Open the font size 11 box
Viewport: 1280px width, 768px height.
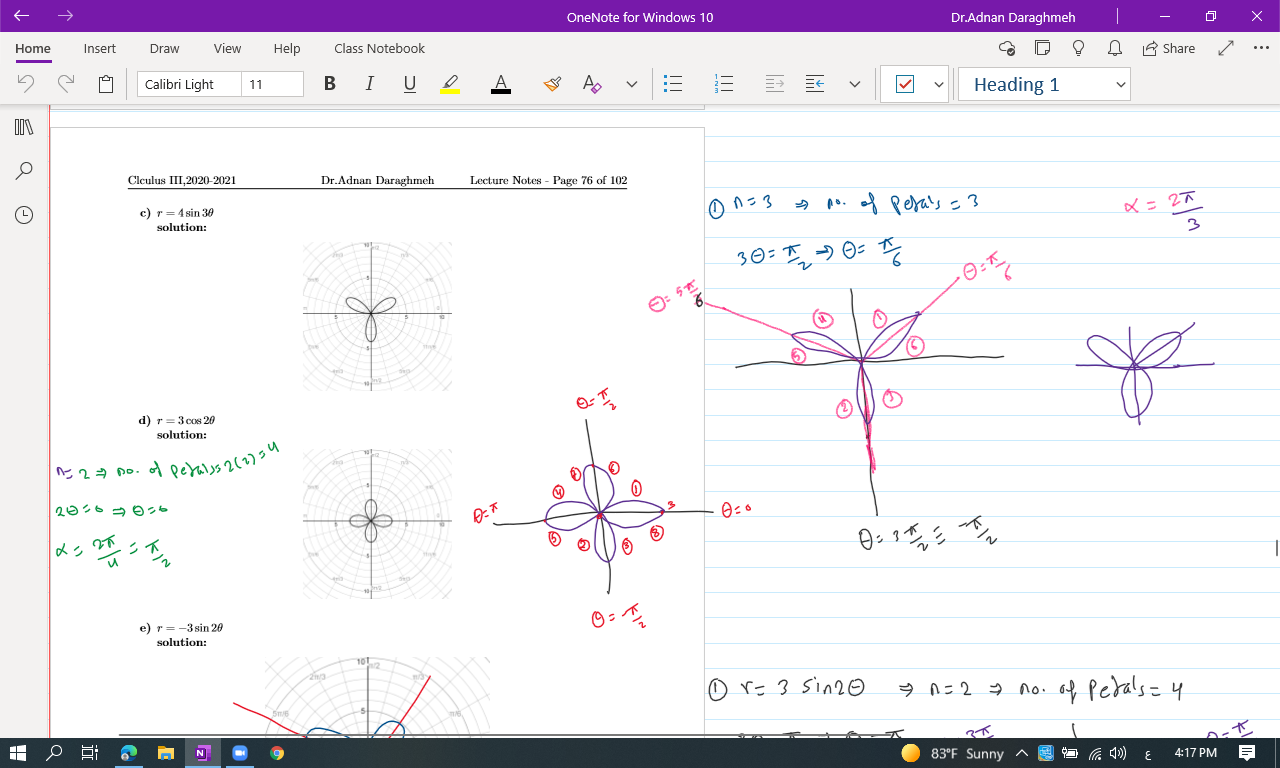pos(272,84)
